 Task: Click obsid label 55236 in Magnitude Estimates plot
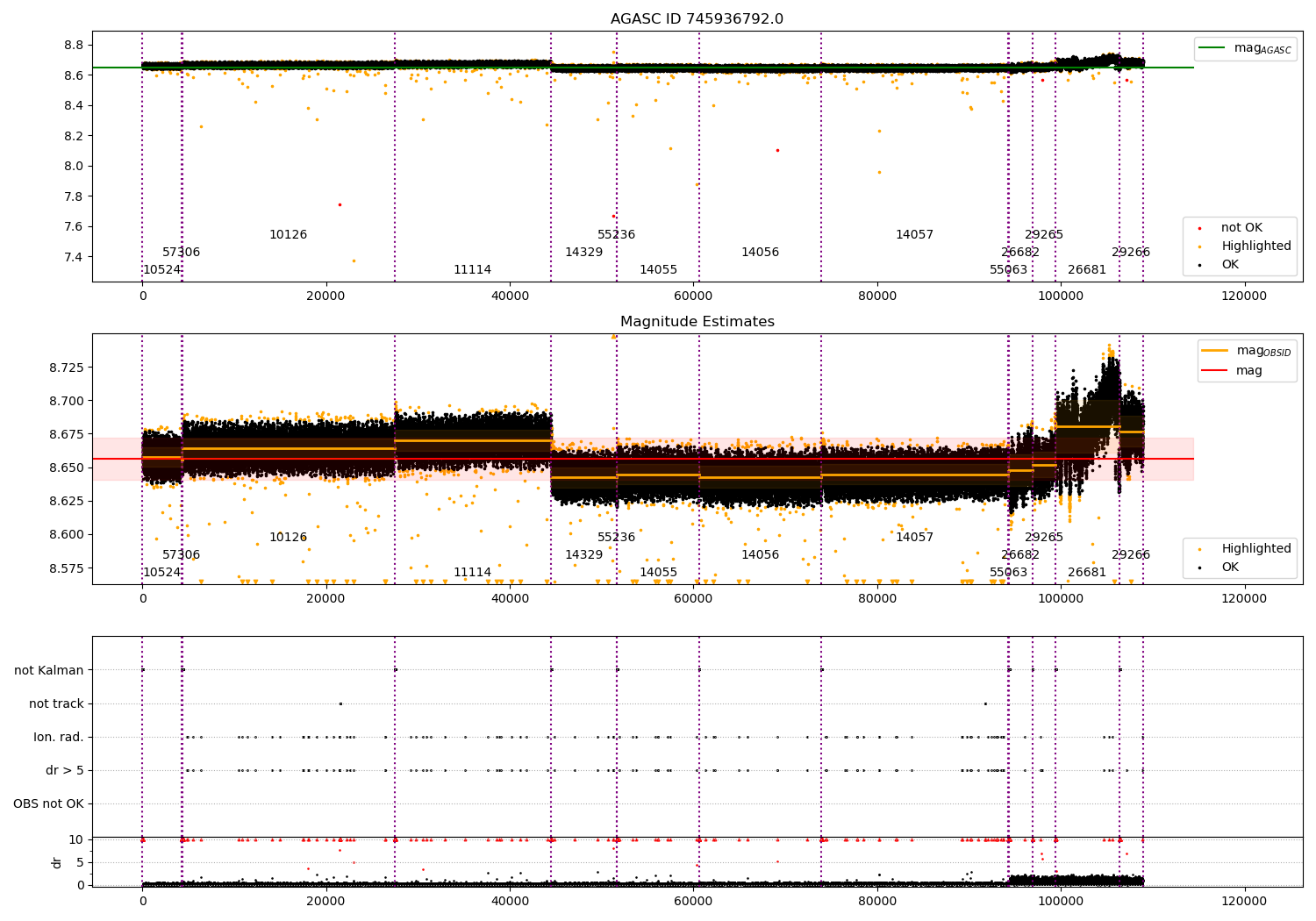(x=616, y=538)
